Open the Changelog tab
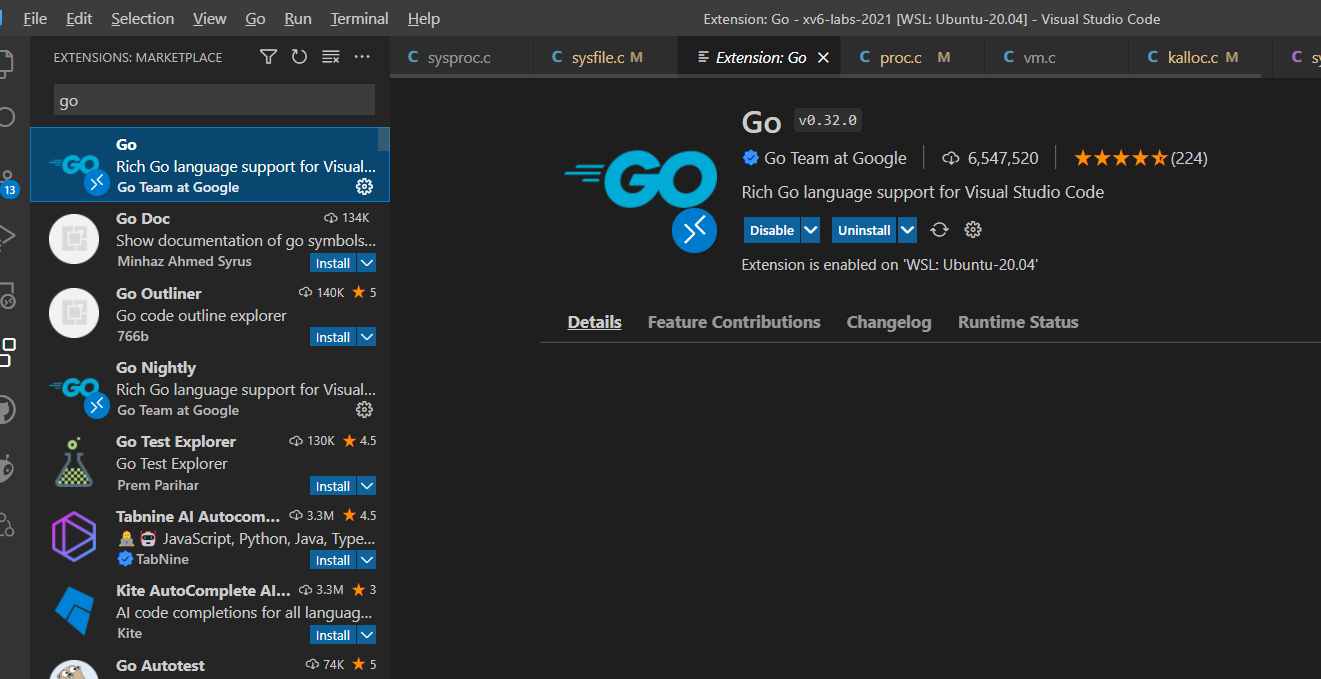Image resolution: width=1321 pixels, height=679 pixels. click(889, 322)
